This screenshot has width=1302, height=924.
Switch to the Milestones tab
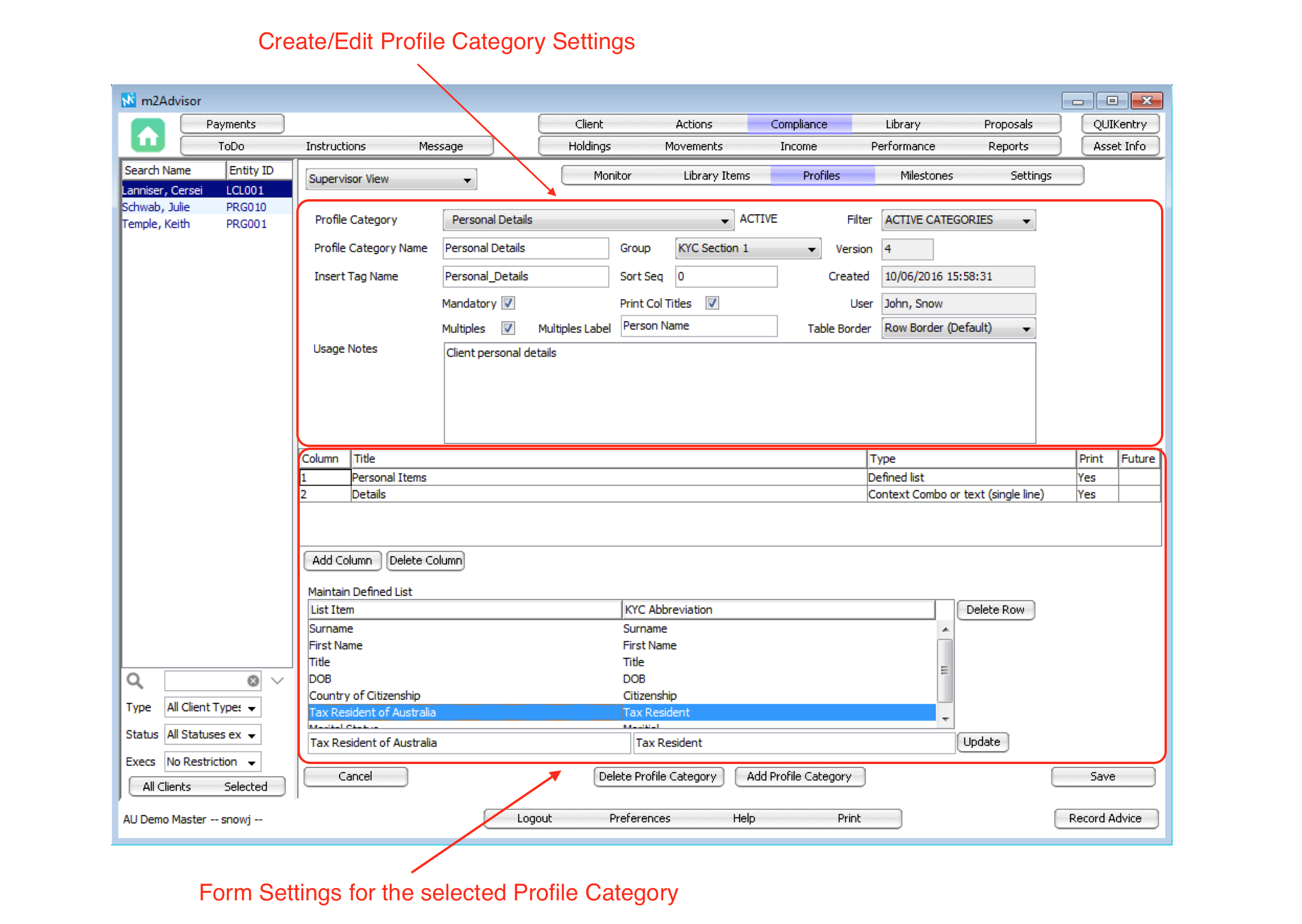pyautogui.click(x=926, y=176)
